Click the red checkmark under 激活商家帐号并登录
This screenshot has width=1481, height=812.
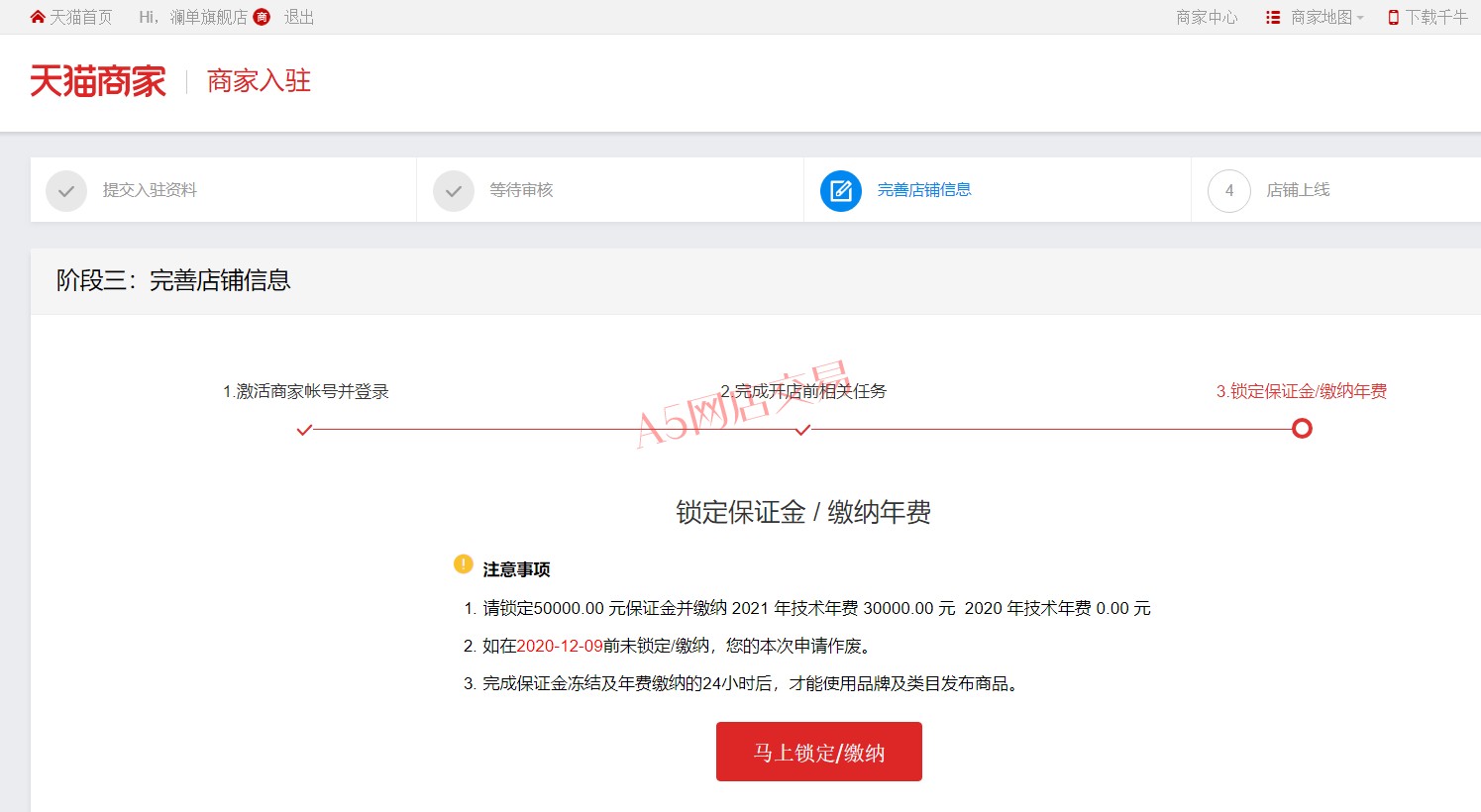[304, 430]
